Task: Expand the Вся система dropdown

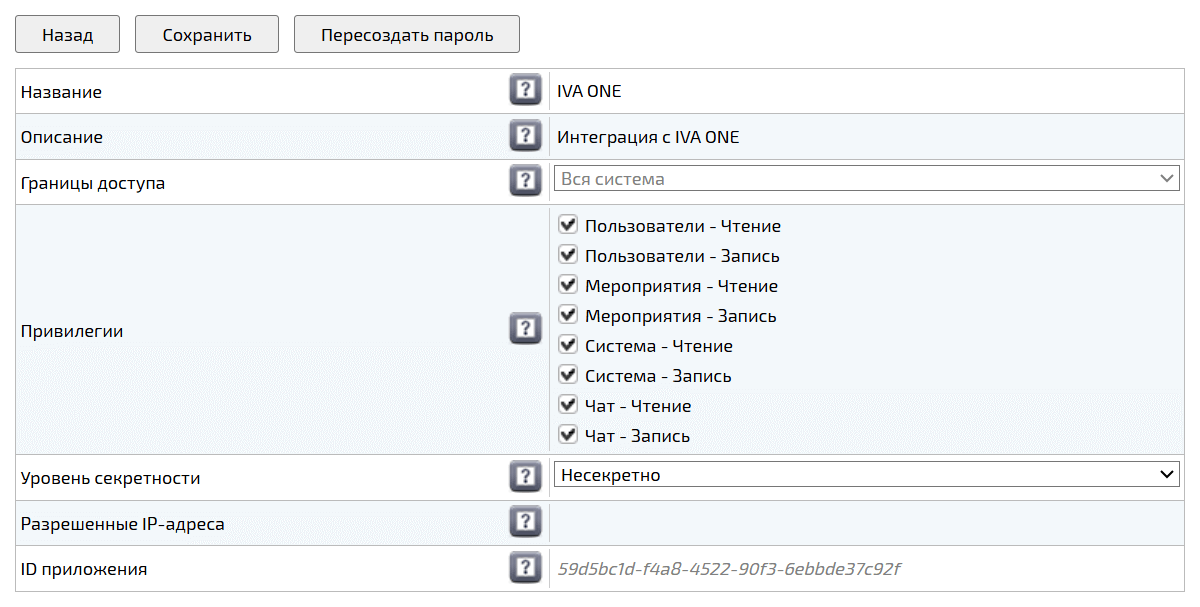Action: click(x=866, y=179)
